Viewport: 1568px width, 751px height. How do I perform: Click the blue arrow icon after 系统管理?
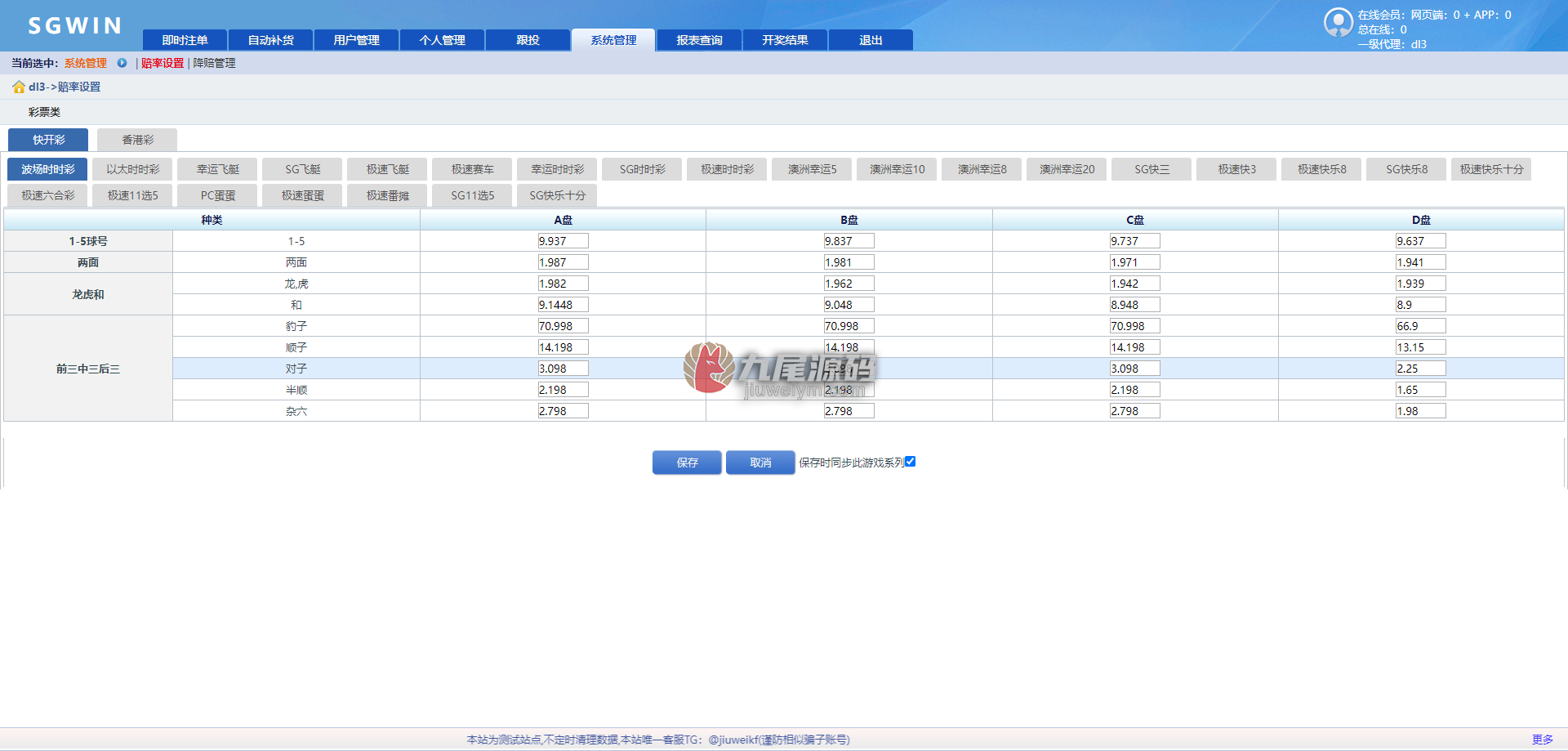coord(122,63)
